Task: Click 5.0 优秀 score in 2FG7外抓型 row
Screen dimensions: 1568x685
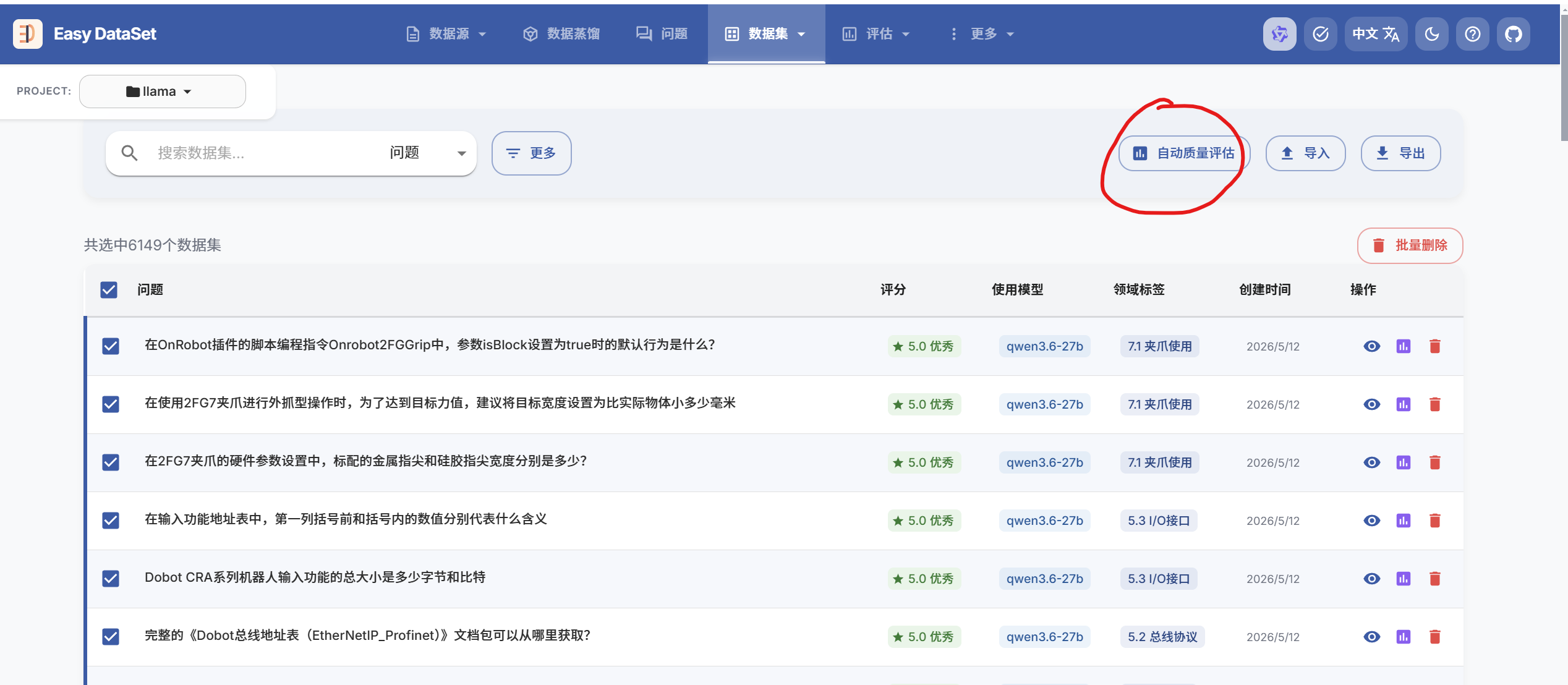Action: tap(924, 404)
